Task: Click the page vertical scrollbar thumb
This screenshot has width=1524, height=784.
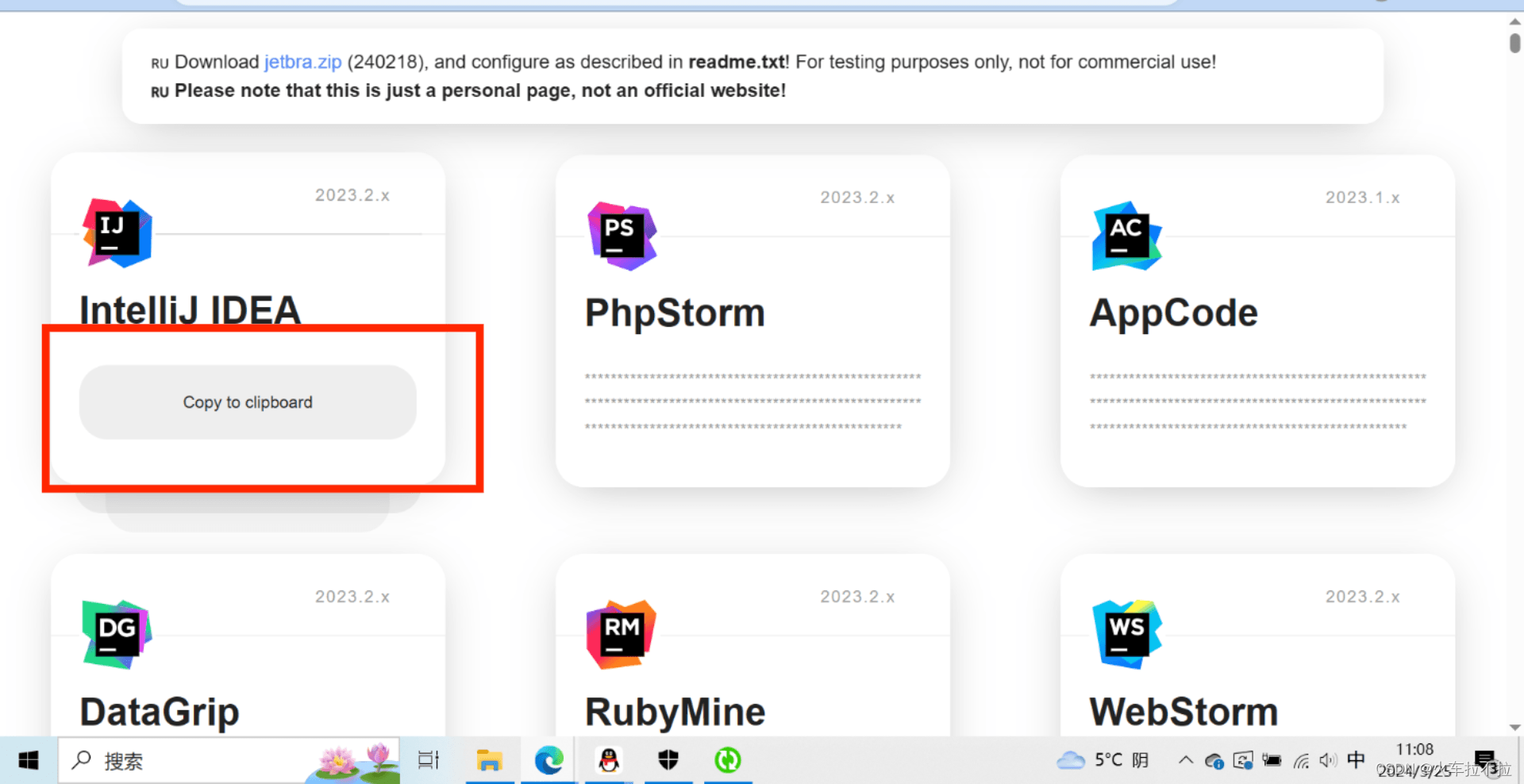Action: click(1514, 42)
